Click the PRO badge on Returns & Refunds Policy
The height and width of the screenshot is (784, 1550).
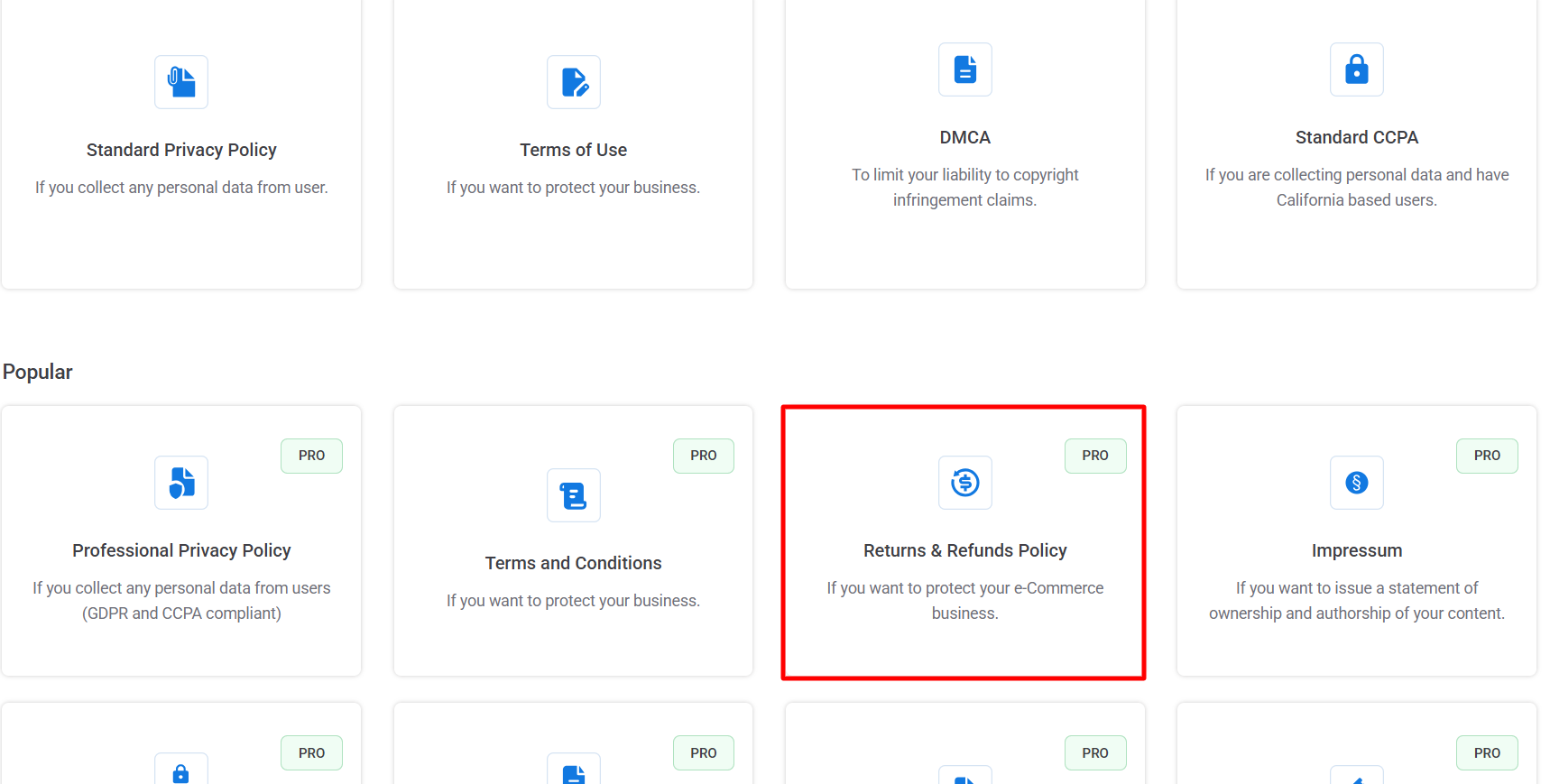tap(1094, 456)
